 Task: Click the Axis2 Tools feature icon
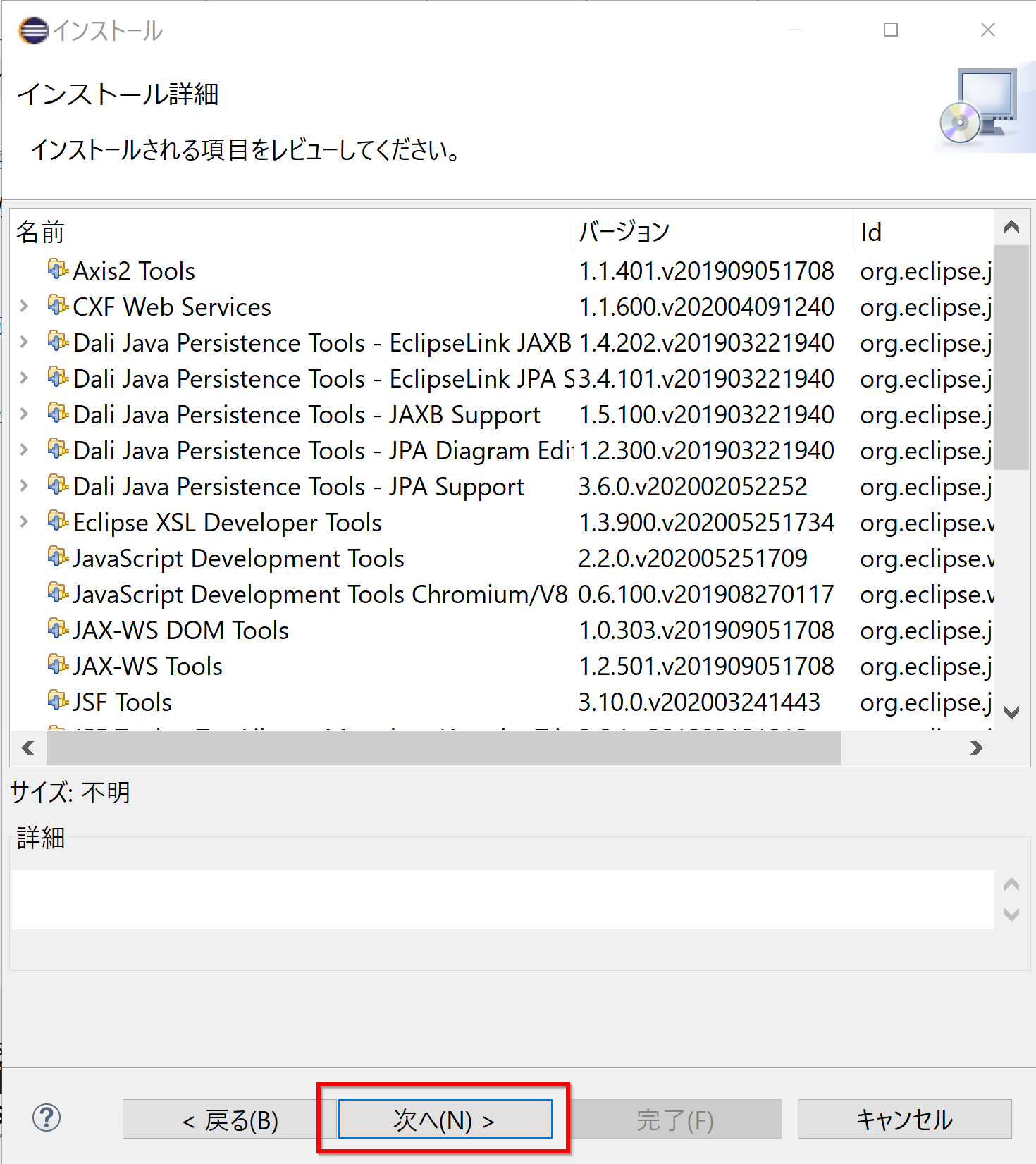tap(58, 270)
